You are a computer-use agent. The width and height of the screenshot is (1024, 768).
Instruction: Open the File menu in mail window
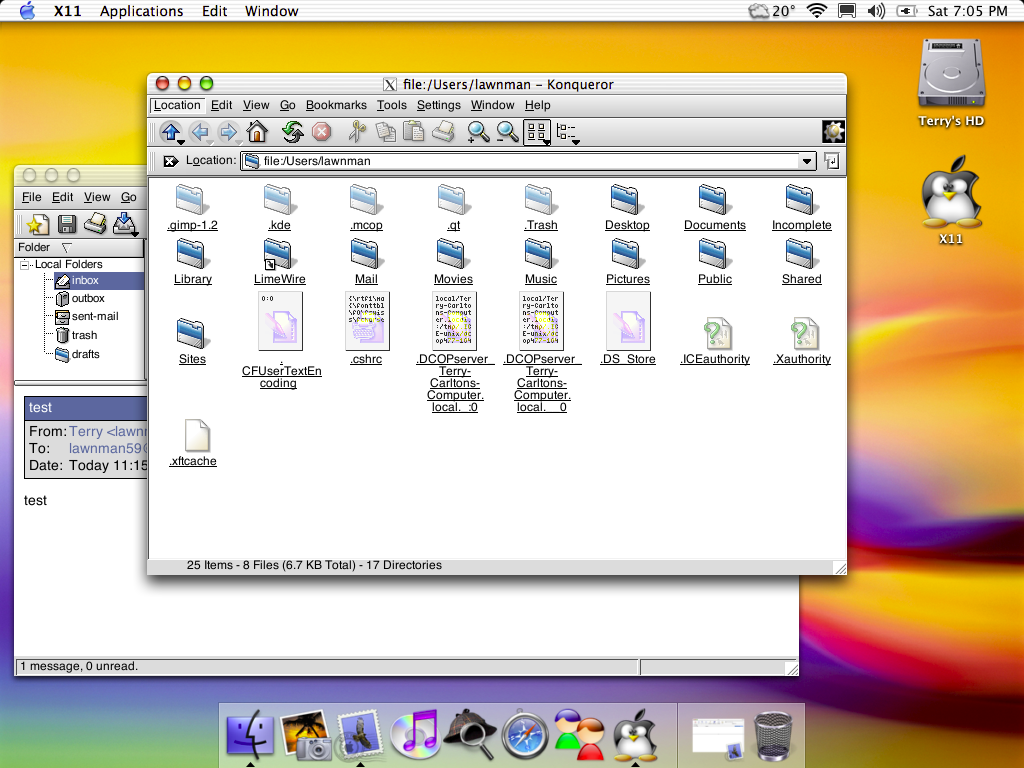(31, 197)
